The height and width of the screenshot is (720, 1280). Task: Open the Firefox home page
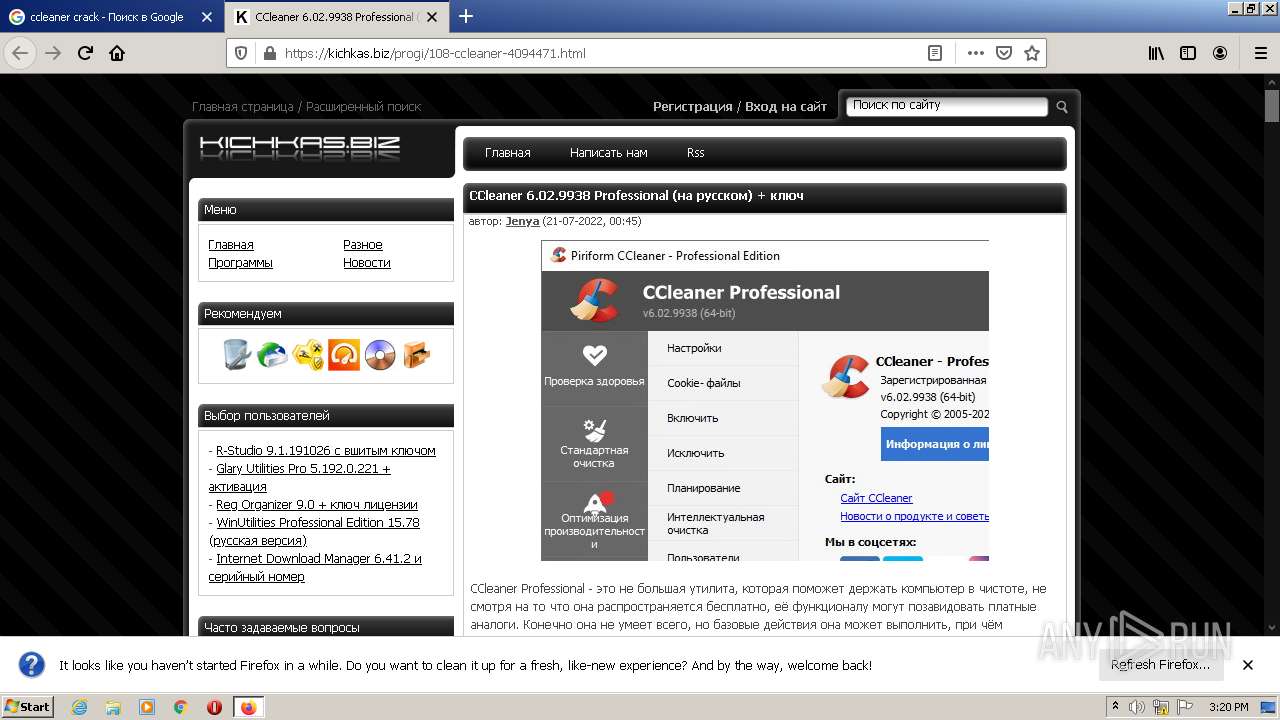pyautogui.click(x=117, y=53)
